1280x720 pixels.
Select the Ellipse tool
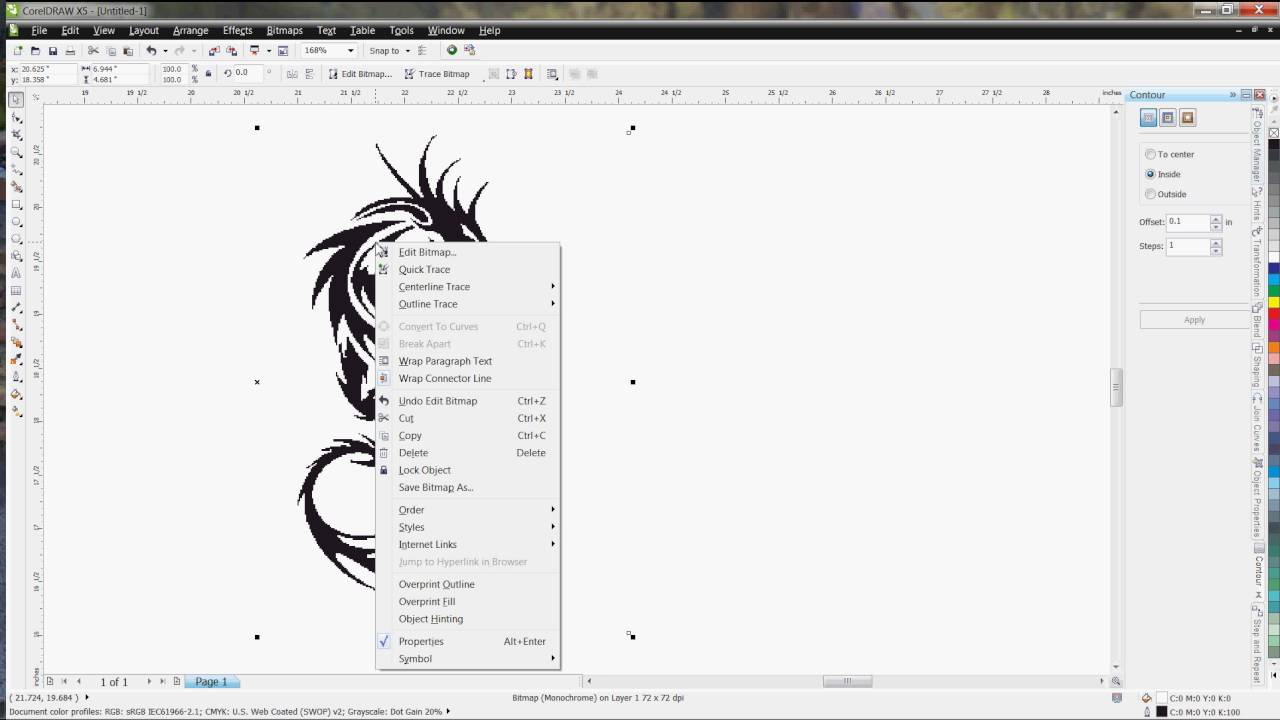click(x=16, y=223)
